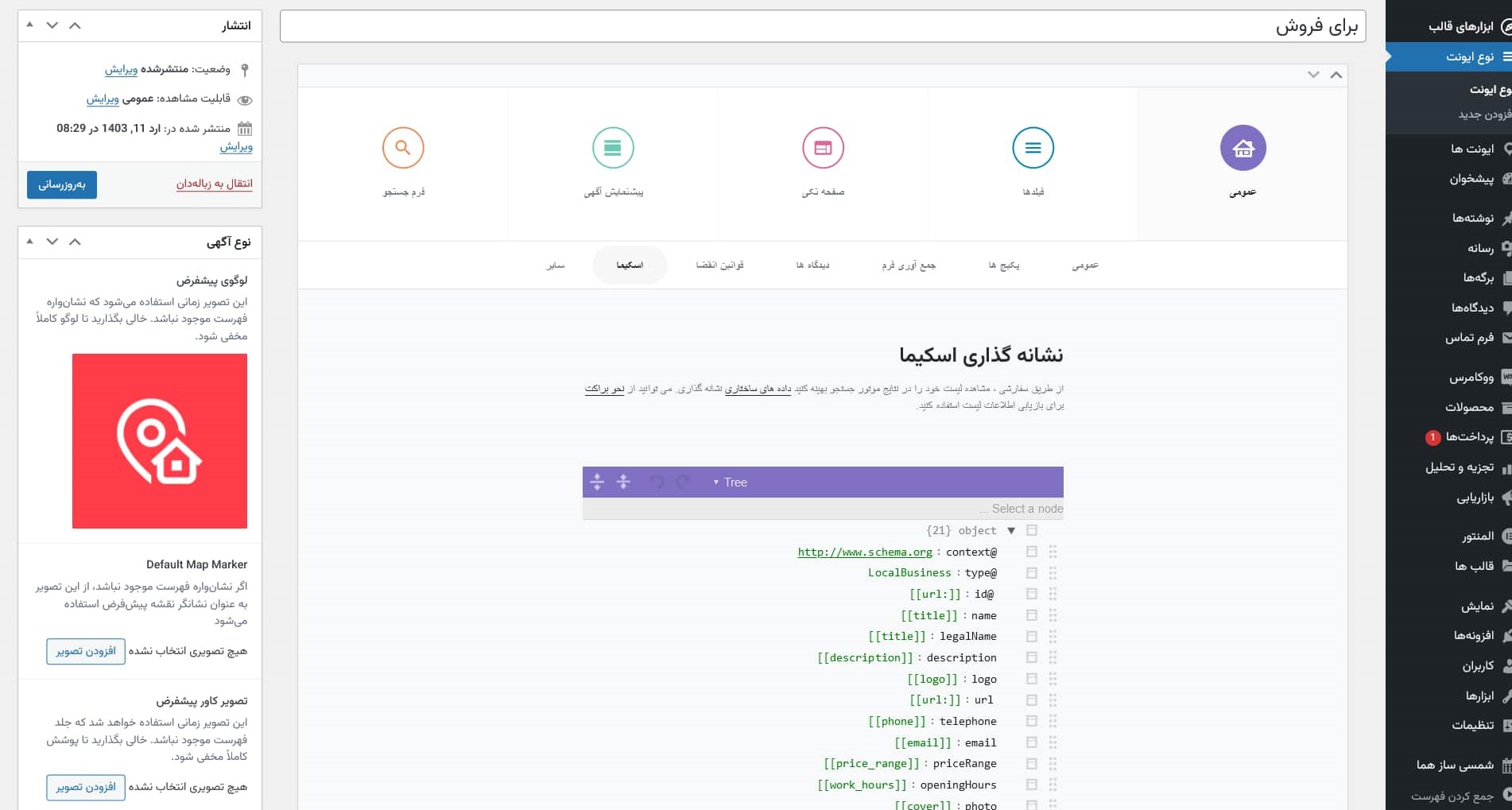Viewport: 1512px width, 810px height.
Task: Grab the drag handle of the name row
Action: point(1053,615)
